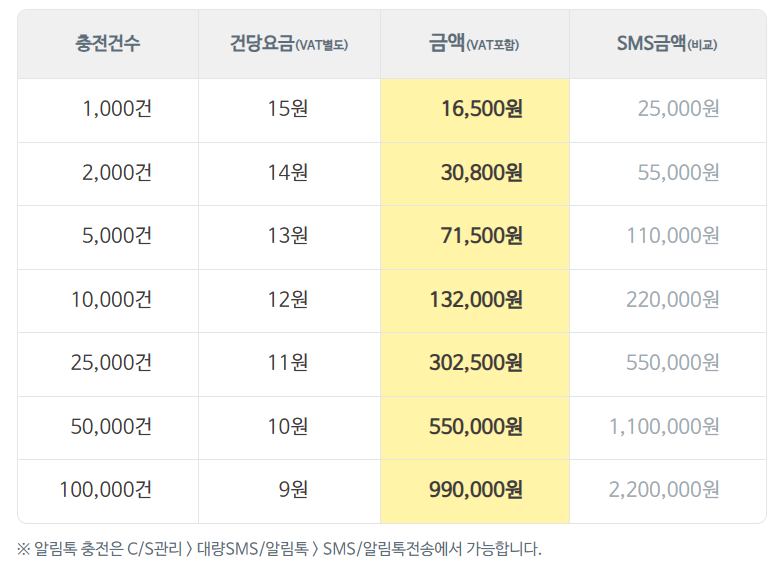Click the gray 2,200,000원 SMS price

coord(664,490)
